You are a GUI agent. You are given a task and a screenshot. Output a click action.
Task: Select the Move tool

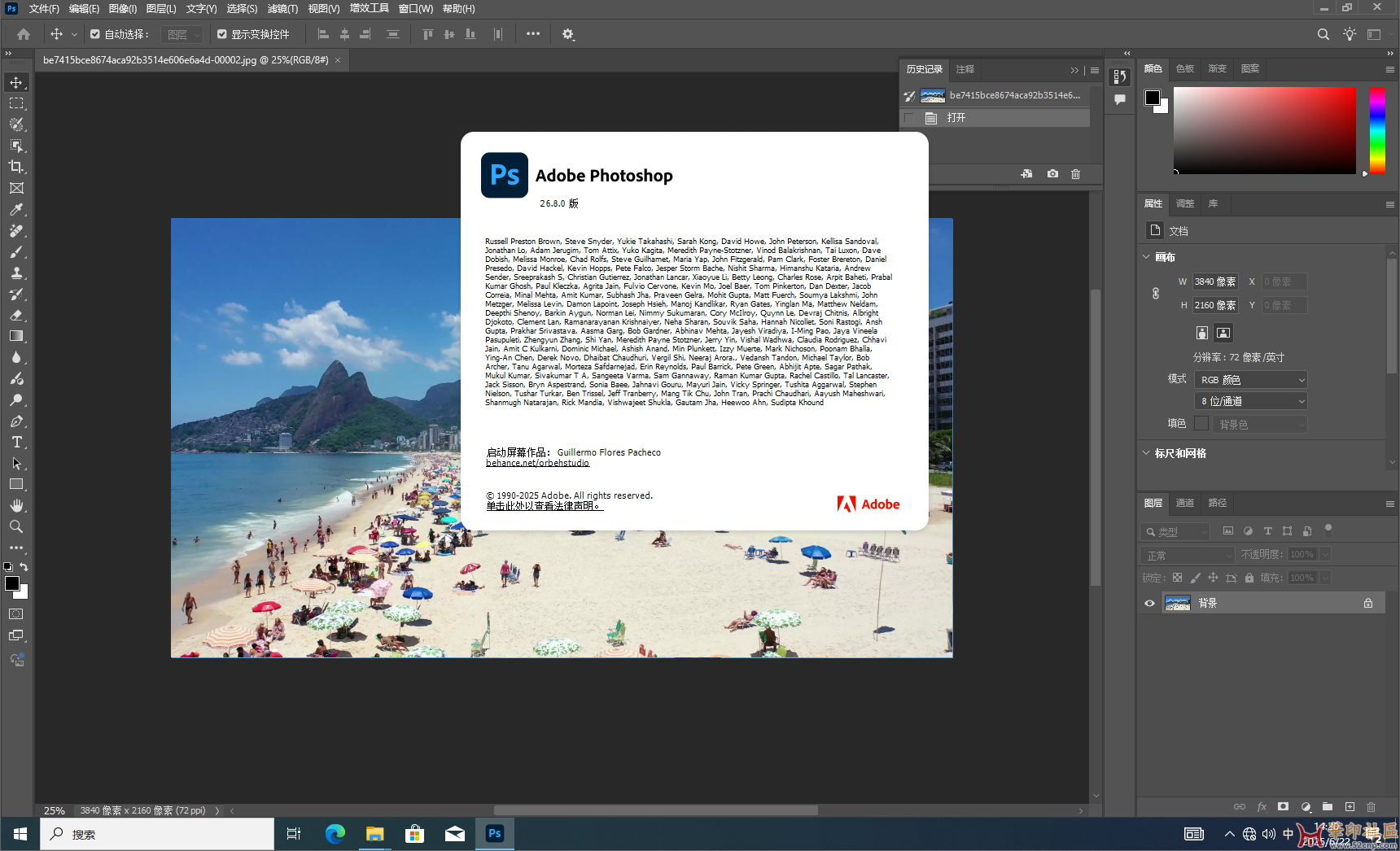[x=16, y=82]
